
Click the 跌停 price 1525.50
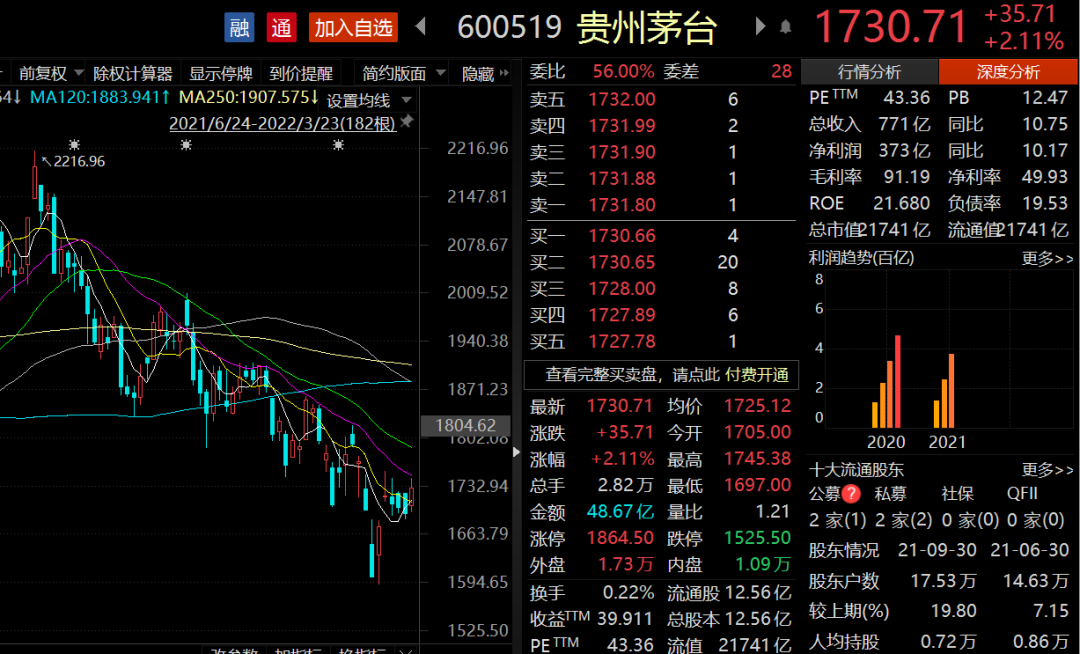pyautogui.click(x=758, y=538)
